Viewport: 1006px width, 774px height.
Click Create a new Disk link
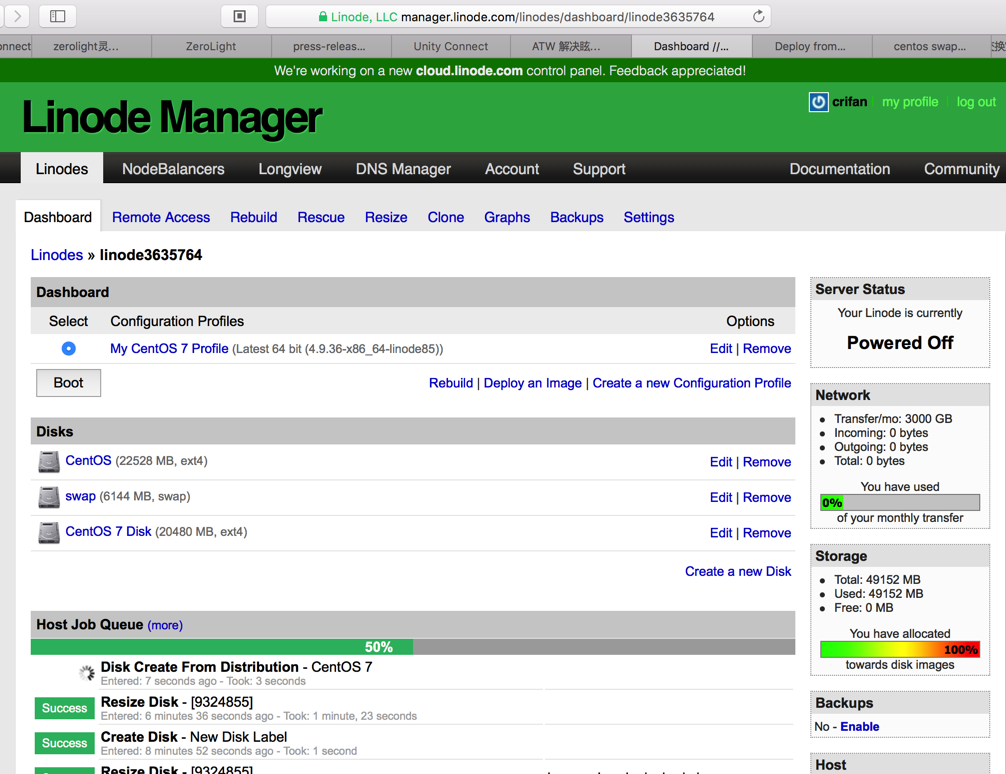point(738,571)
